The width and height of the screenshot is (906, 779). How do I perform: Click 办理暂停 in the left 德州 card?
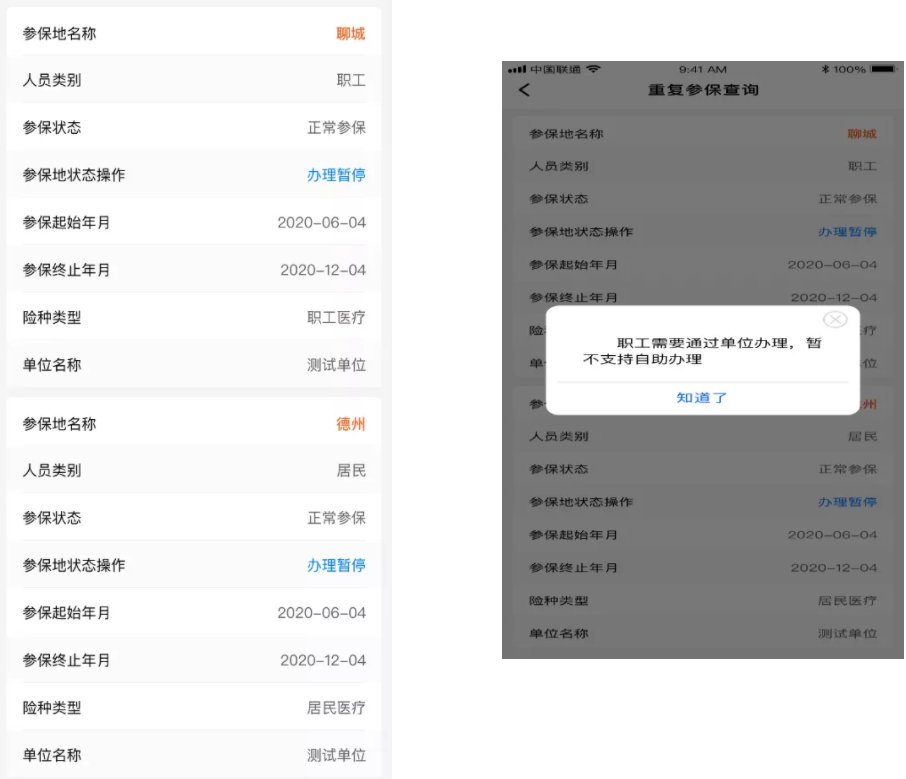click(336, 565)
